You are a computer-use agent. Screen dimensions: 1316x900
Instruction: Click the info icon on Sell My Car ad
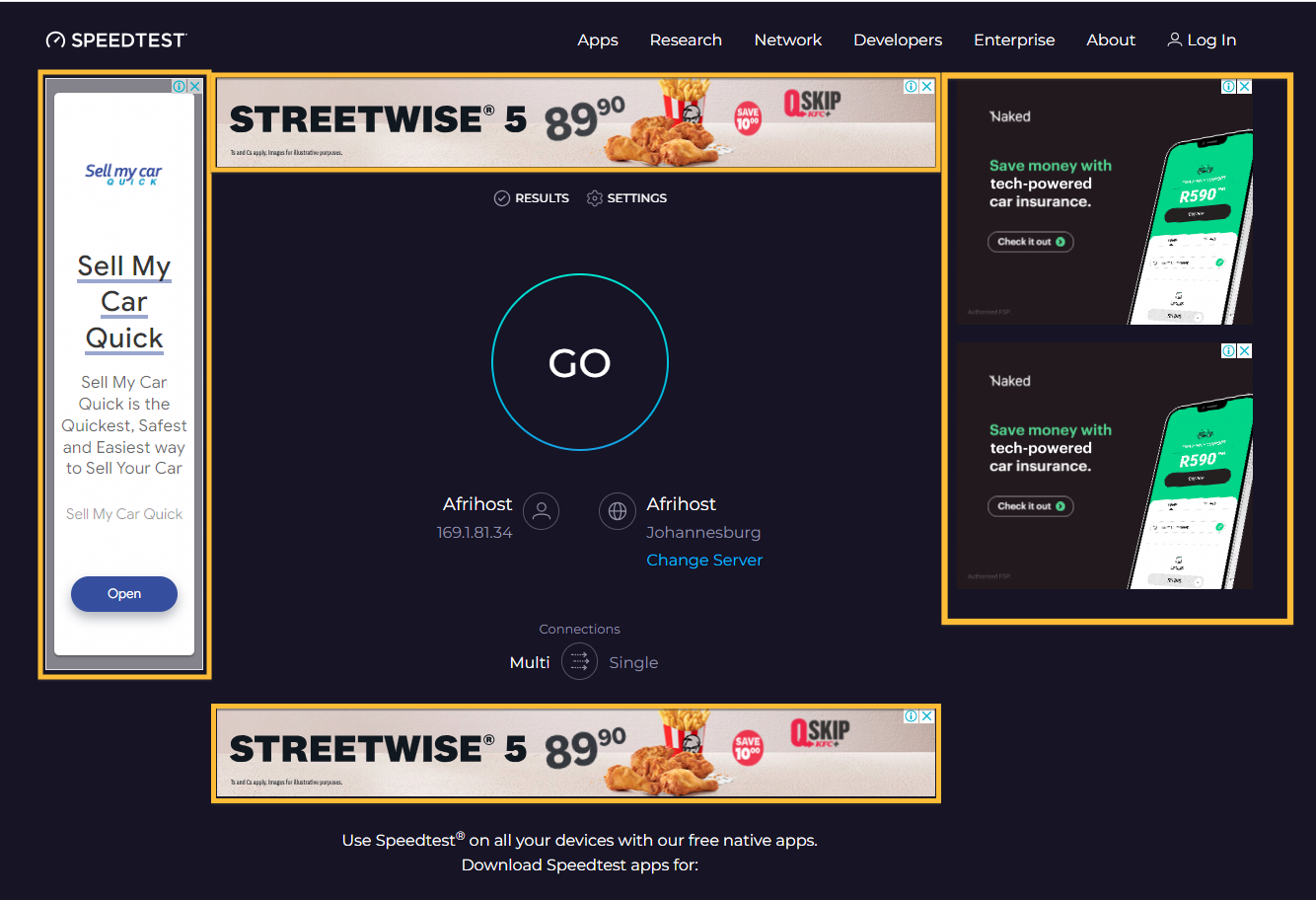[x=180, y=86]
